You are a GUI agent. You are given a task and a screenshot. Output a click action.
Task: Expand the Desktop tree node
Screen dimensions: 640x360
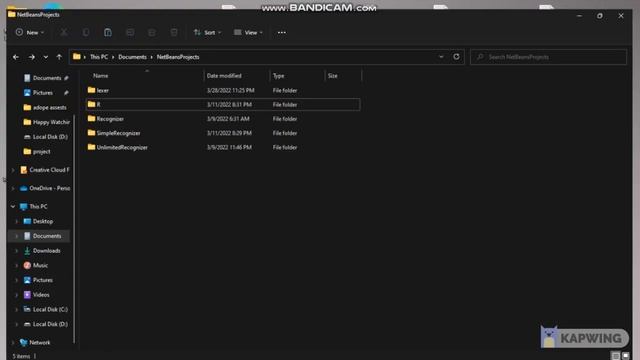tap(17, 221)
